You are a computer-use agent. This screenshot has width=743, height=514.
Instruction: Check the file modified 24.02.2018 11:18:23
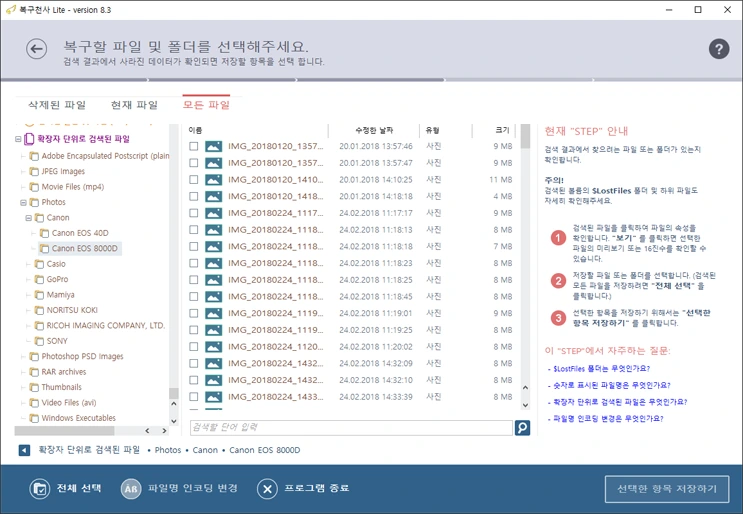194,263
